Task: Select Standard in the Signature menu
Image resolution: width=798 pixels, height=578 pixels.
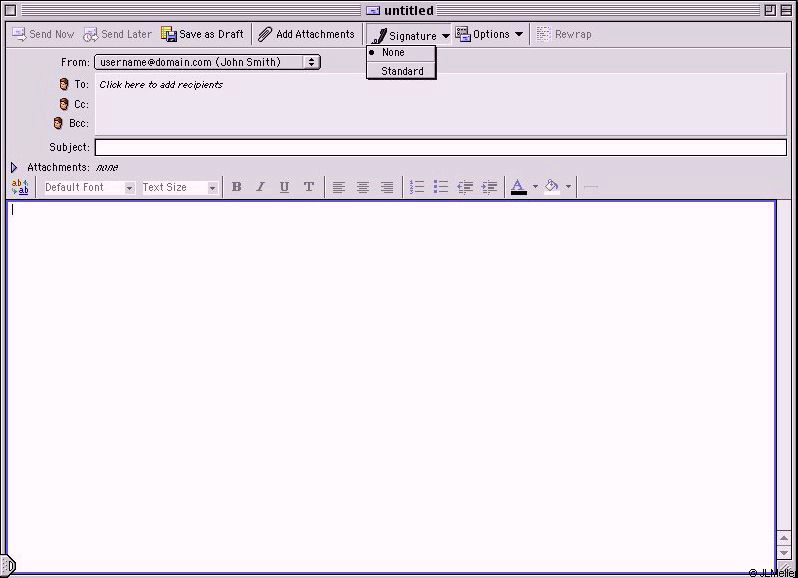Action: coord(401,71)
